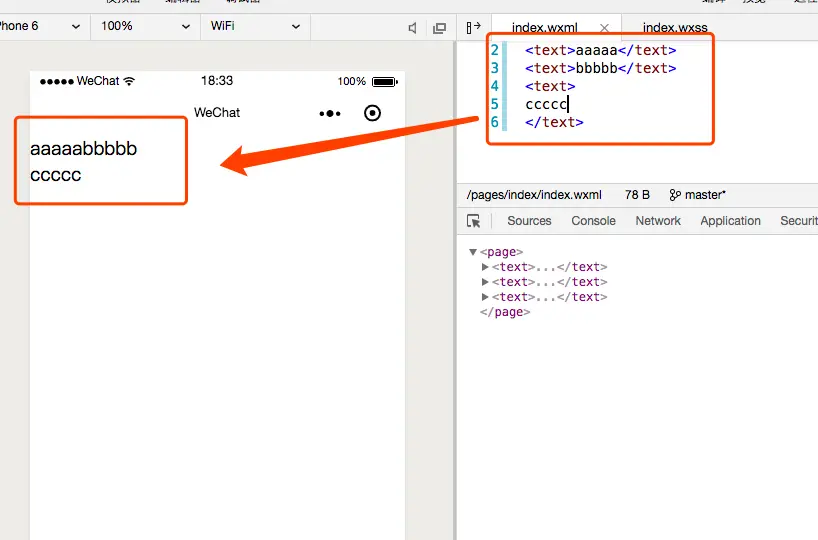Viewport: 818px width, 540px height.
Task: Click the element inspector picker icon
Action: tap(474, 221)
